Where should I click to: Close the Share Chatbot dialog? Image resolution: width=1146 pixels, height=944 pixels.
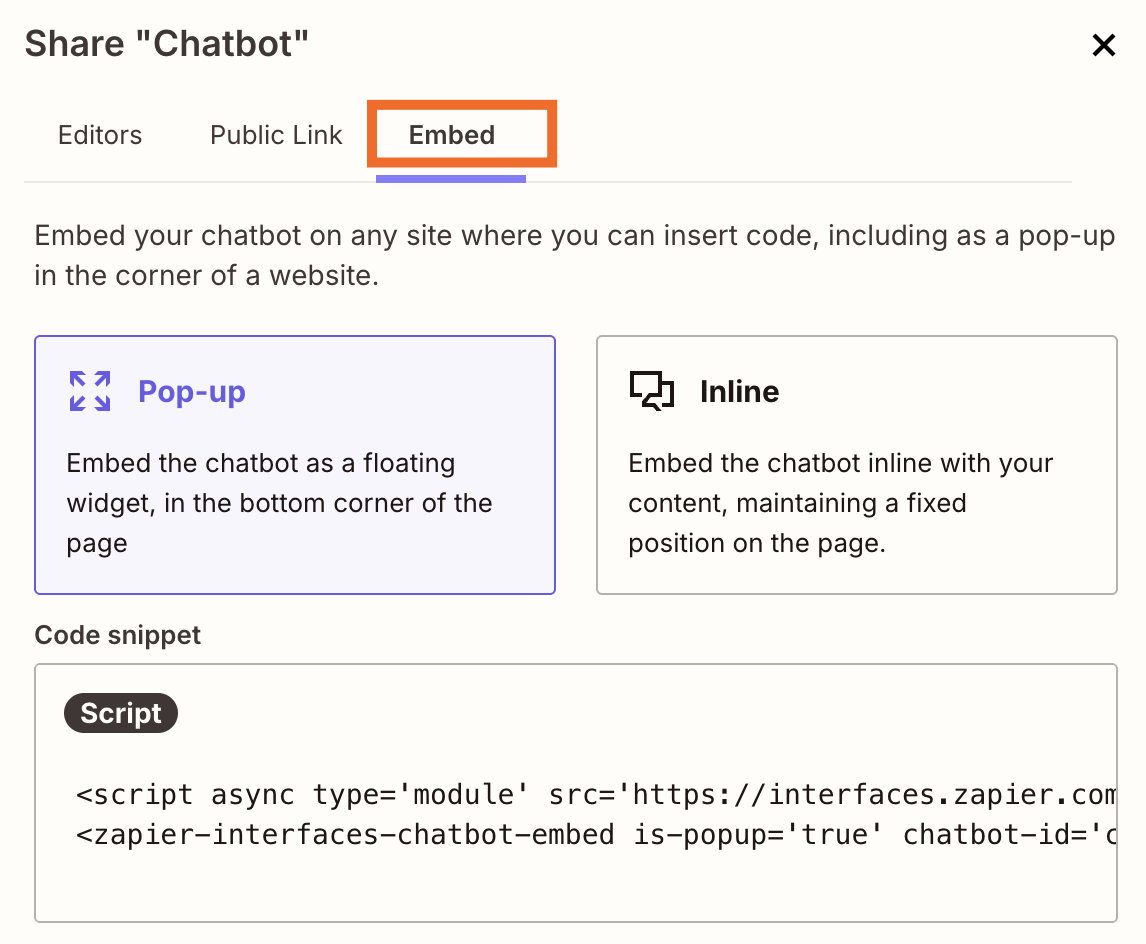pos(1102,44)
